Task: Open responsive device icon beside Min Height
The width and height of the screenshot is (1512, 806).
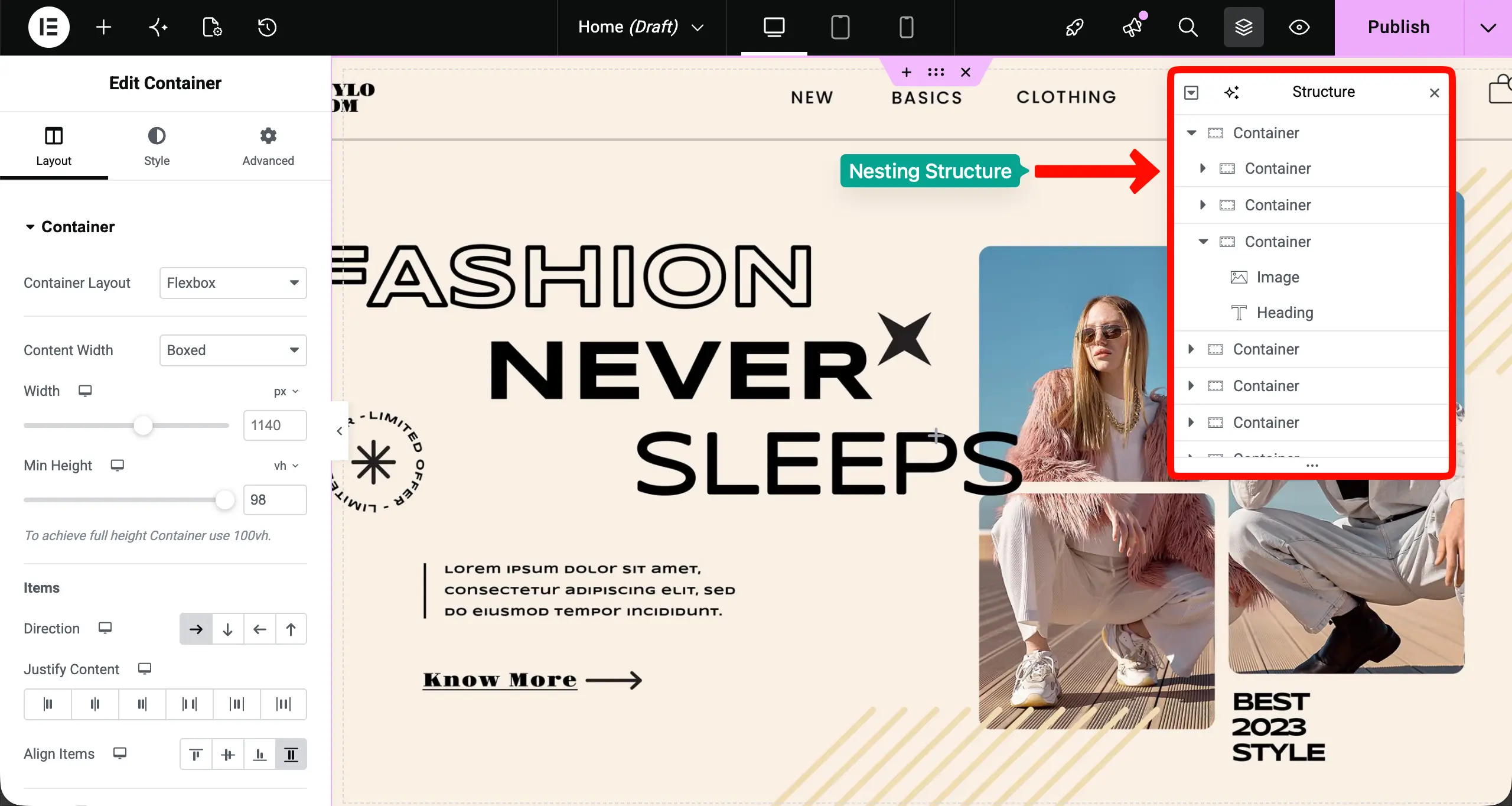Action: tap(118, 466)
